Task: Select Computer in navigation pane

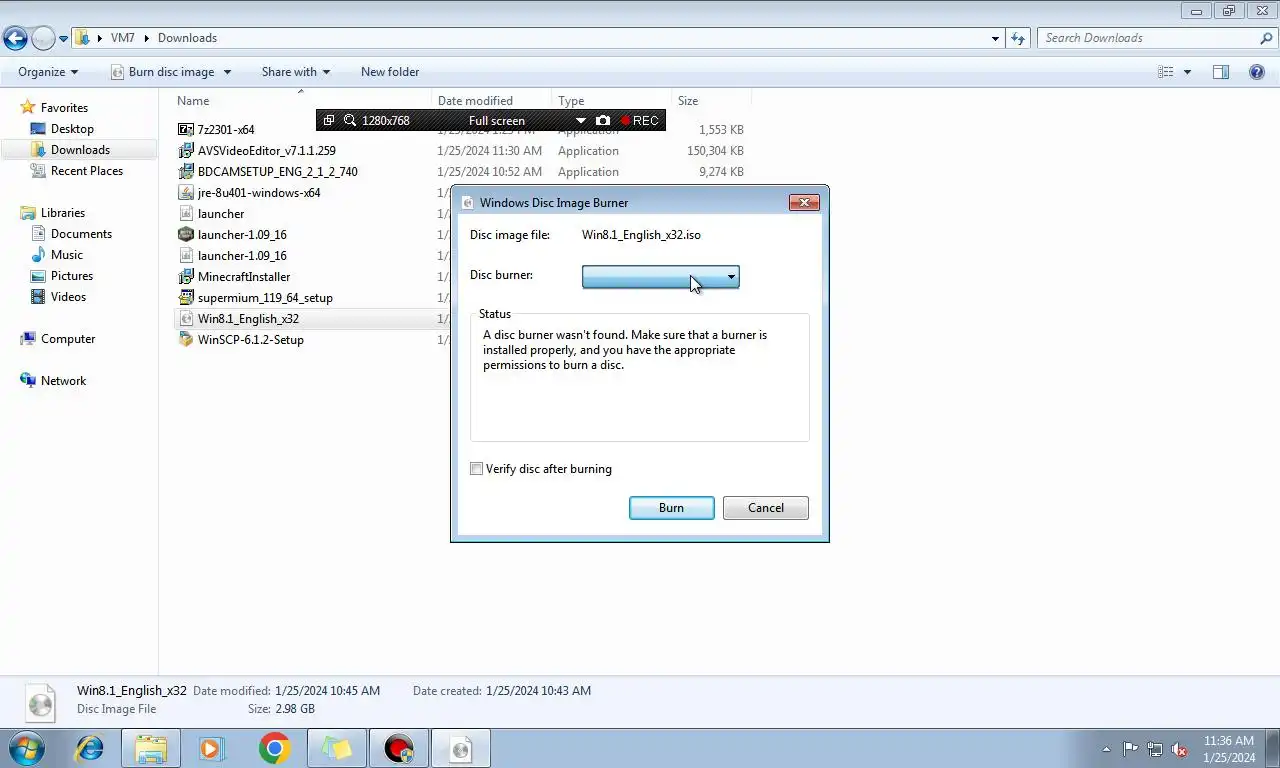Action: tap(68, 339)
